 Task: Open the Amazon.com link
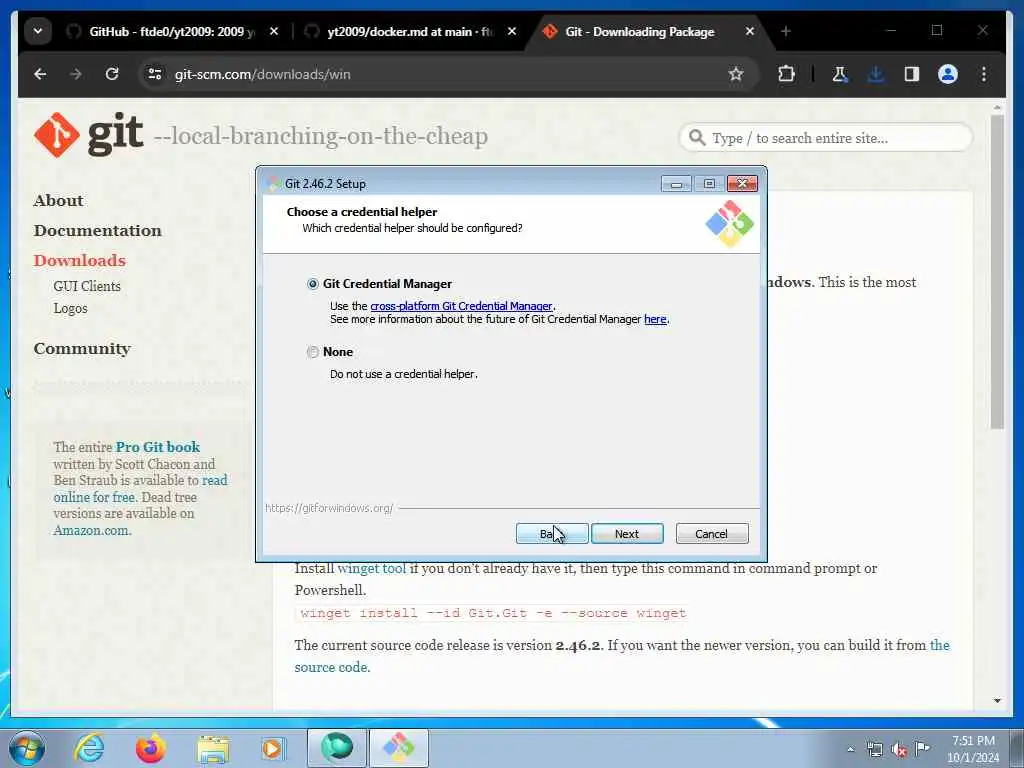(x=92, y=530)
